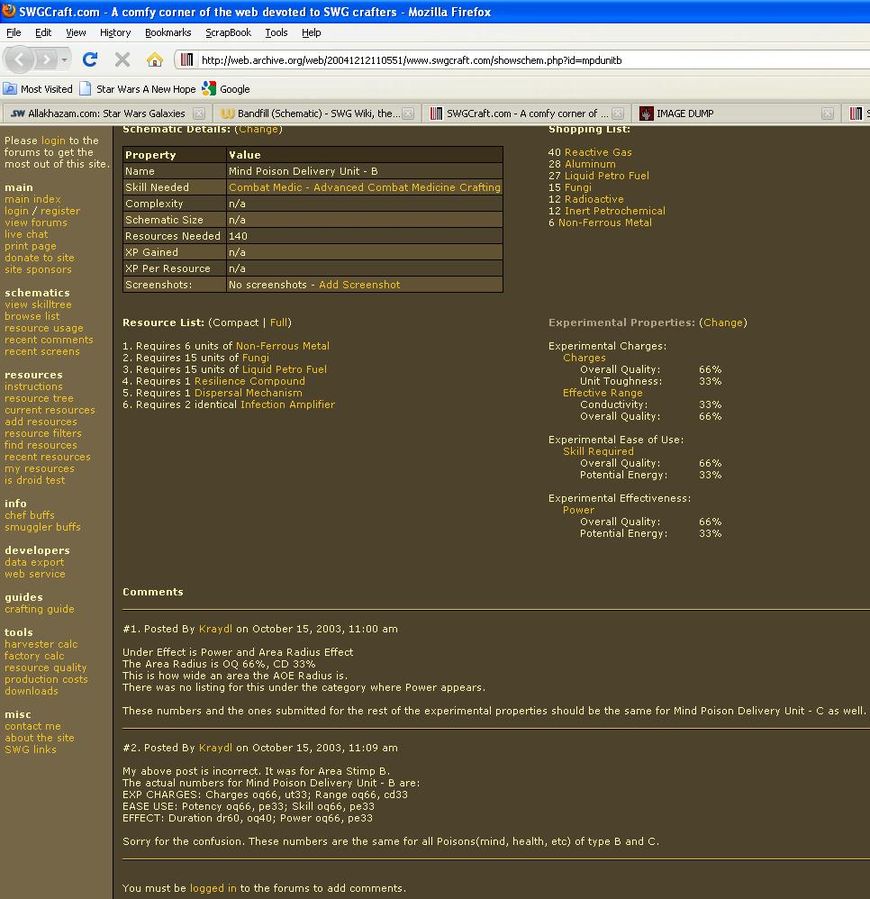Open the harvester calc tool link

point(41,644)
